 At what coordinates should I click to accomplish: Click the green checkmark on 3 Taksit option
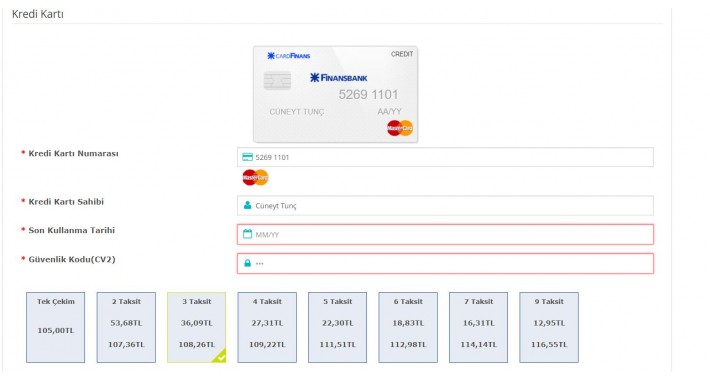(x=221, y=357)
